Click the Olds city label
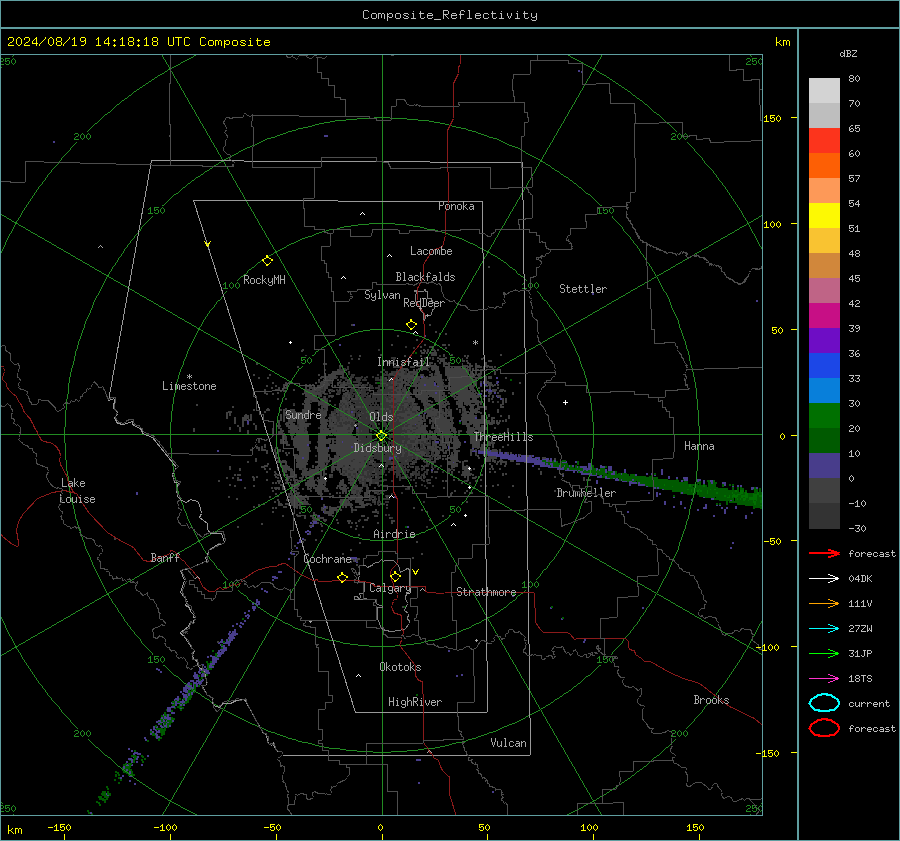Viewport: 900px width, 841px height. [381, 417]
